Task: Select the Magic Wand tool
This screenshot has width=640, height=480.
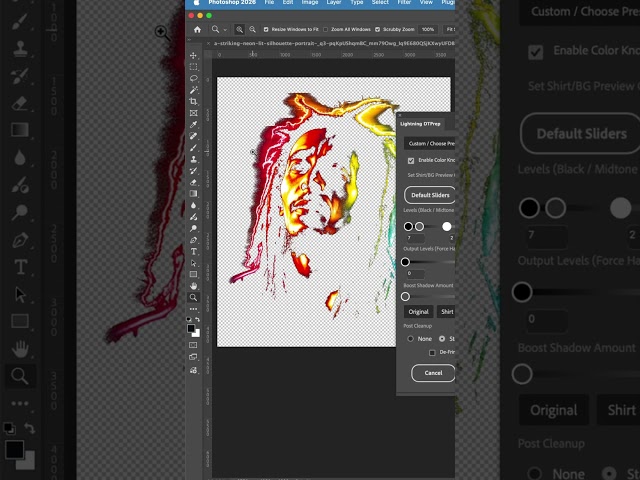Action: 193,90
